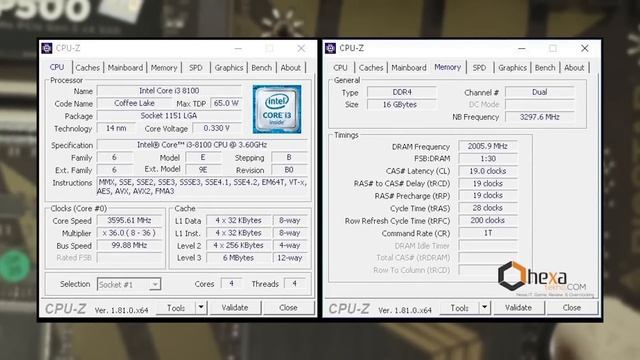This screenshot has height=360, width=640.
Task: Click the DRAM Frequency value 2005.9 MHz
Action: pyautogui.click(x=488, y=146)
